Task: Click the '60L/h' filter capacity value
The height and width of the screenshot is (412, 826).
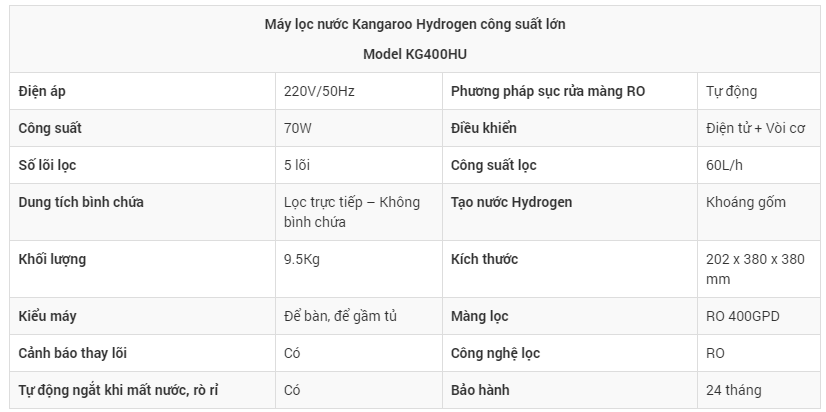Action: coord(726,165)
